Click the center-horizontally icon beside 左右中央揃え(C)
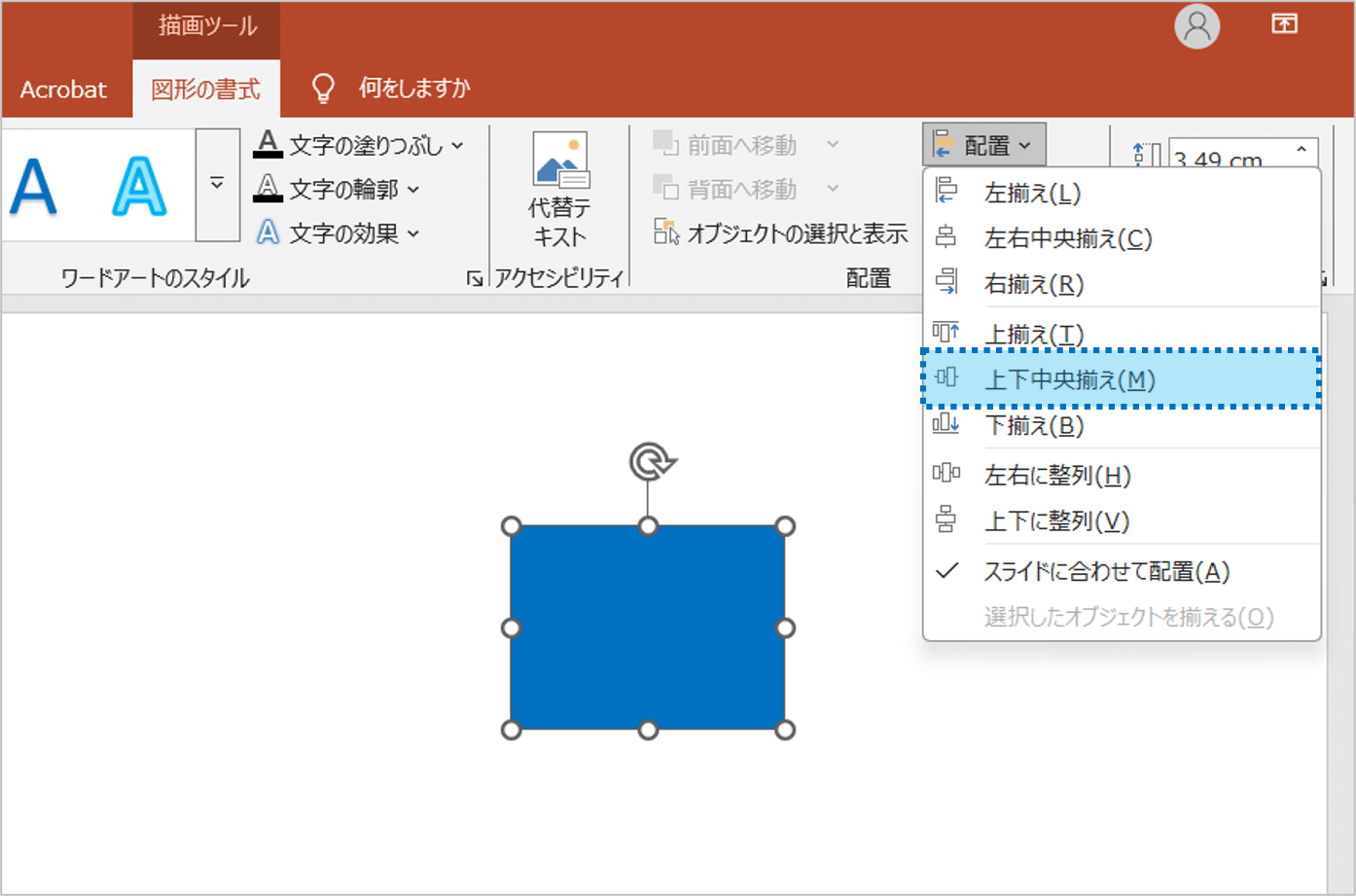Viewport: 1356px width, 896px height. (946, 237)
